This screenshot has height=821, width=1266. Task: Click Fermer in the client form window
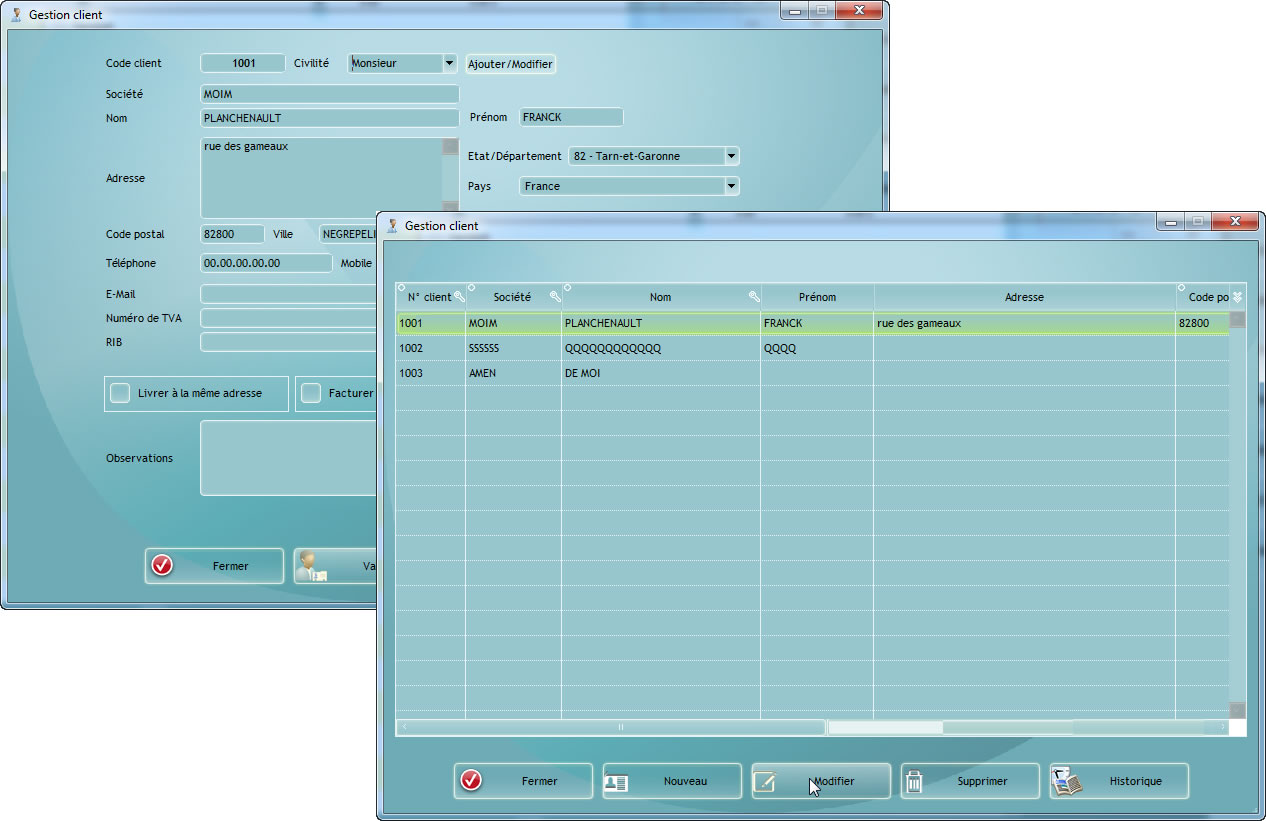click(213, 566)
